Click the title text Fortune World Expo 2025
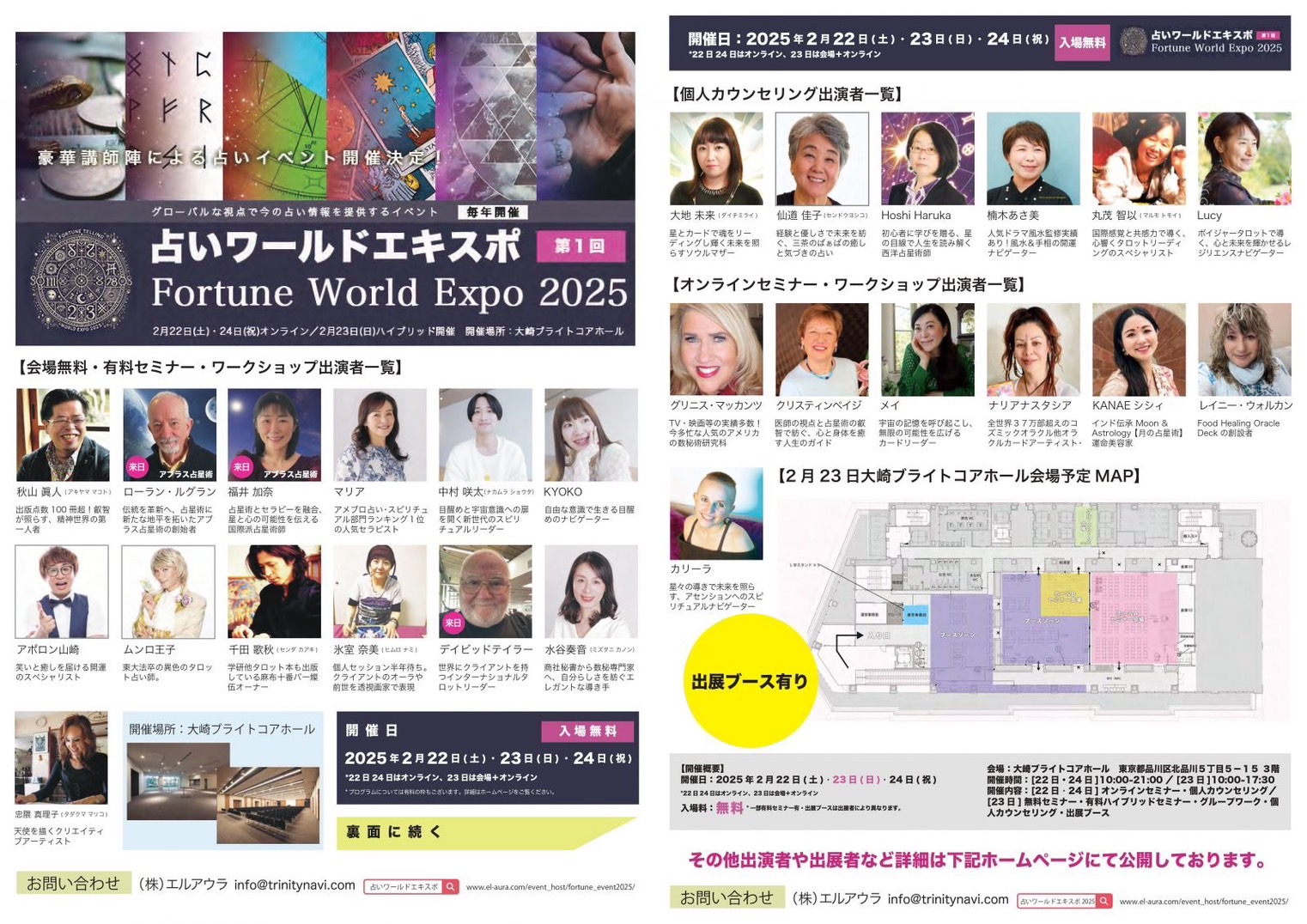Viewport: 1307px width, 924px height. (x=389, y=293)
